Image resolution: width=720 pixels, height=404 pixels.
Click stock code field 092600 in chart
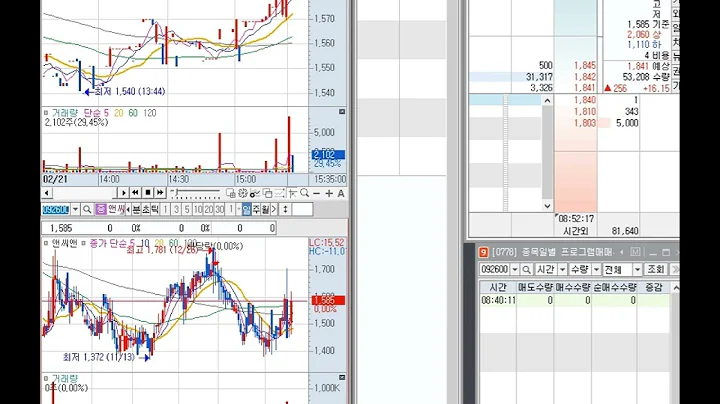[56, 209]
